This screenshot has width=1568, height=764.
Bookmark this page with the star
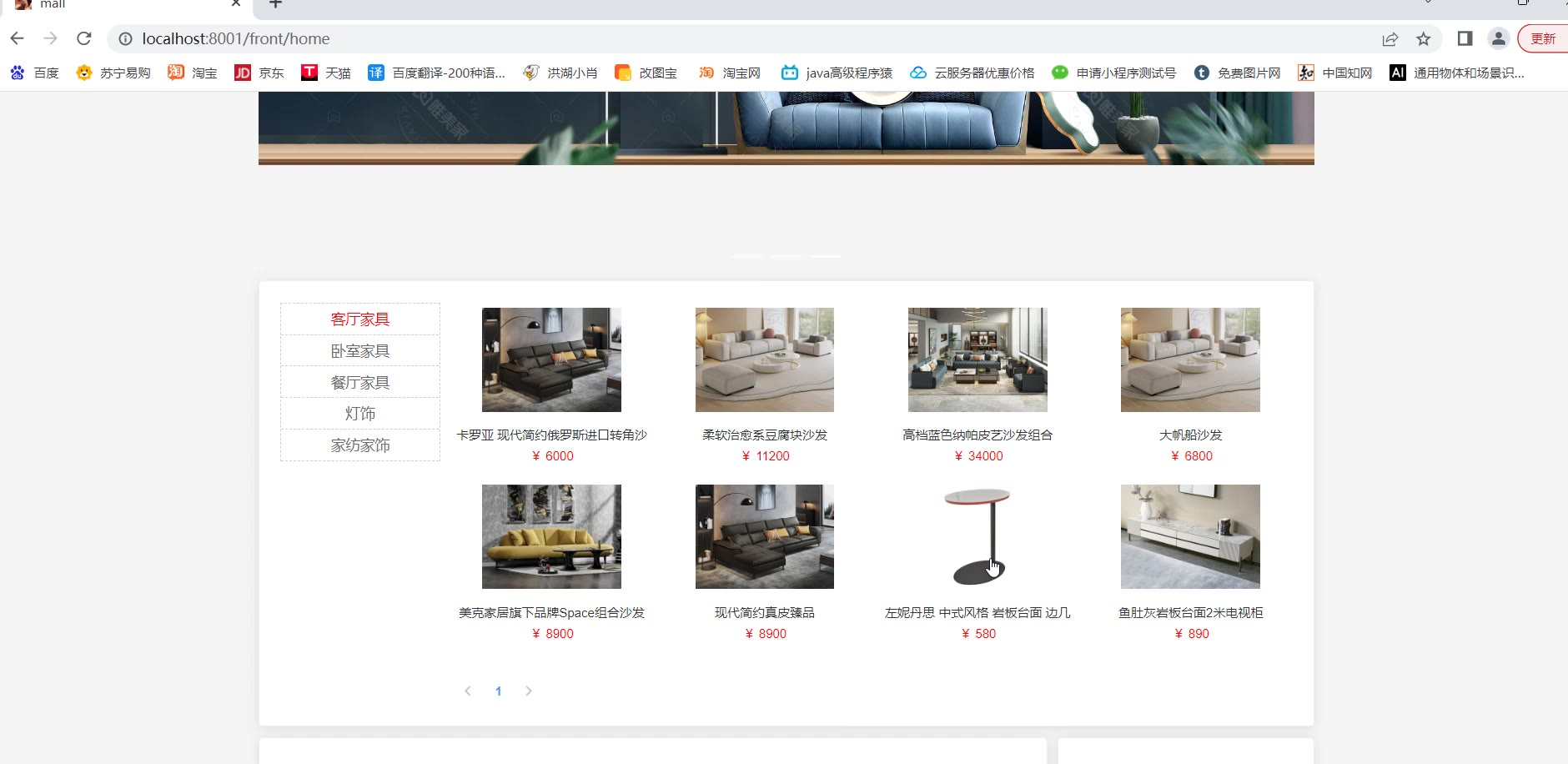(x=1424, y=39)
